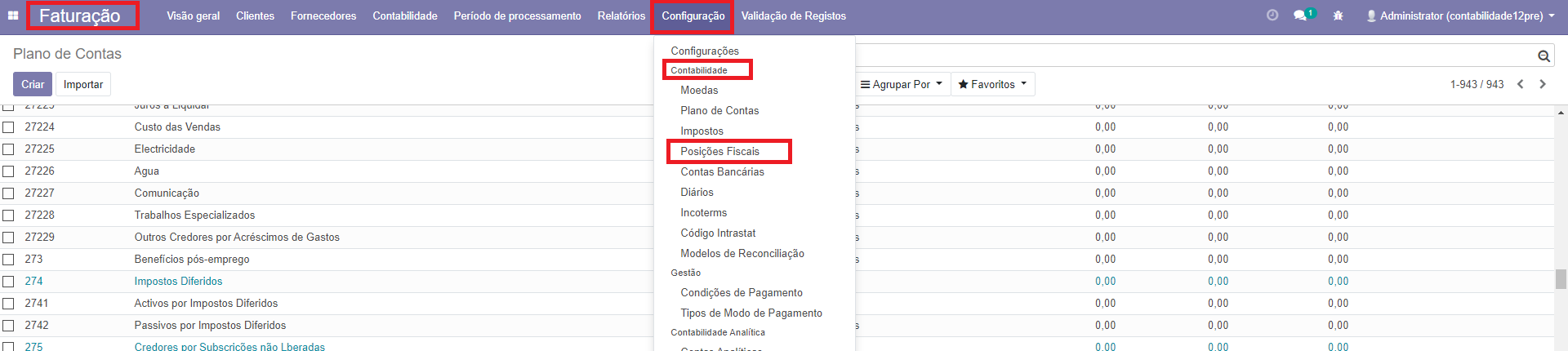
Task: Click the Importar button
Action: pyautogui.click(x=83, y=84)
